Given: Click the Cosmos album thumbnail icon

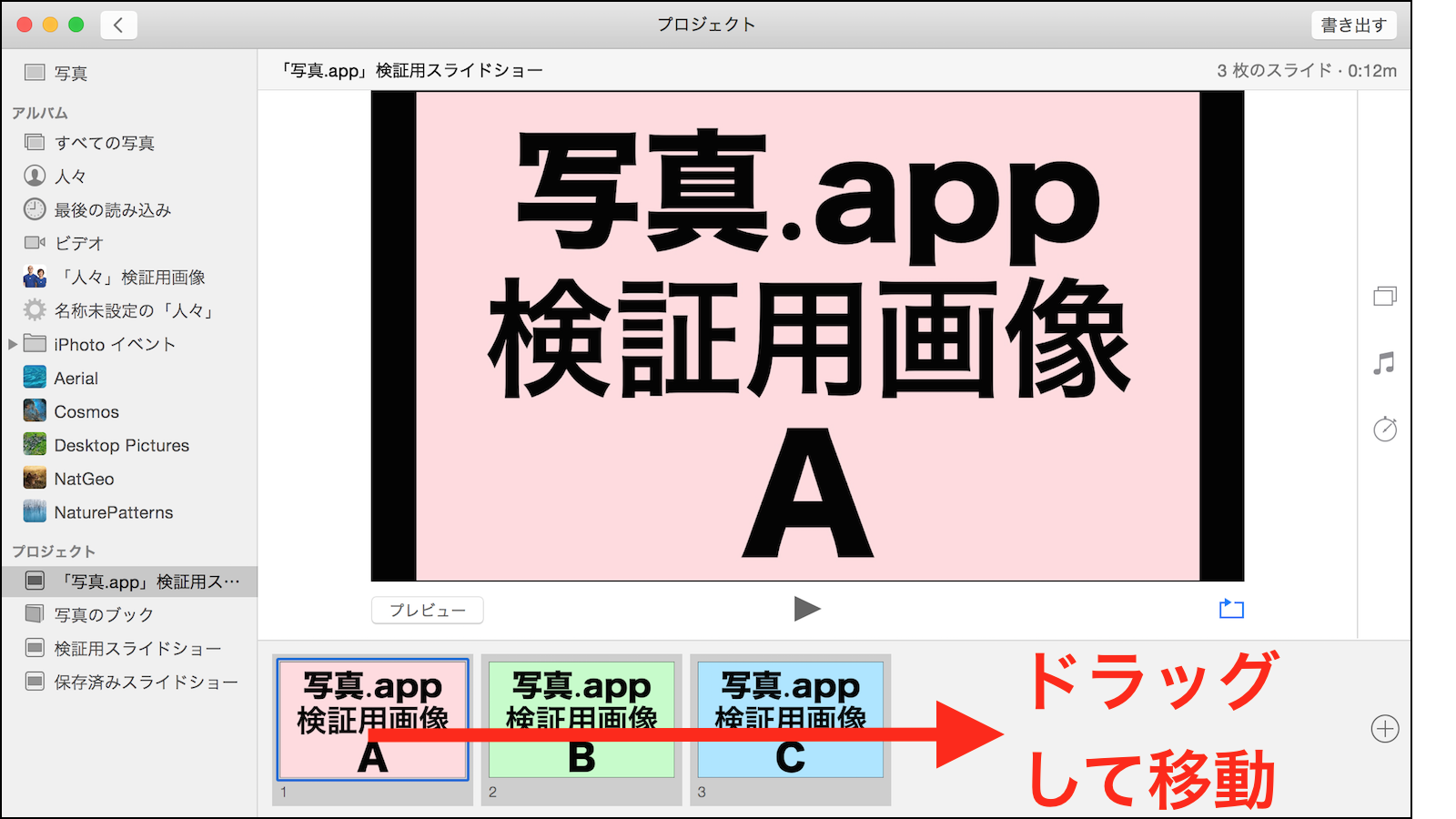Looking at the screenshot, I should click(35, 411).
